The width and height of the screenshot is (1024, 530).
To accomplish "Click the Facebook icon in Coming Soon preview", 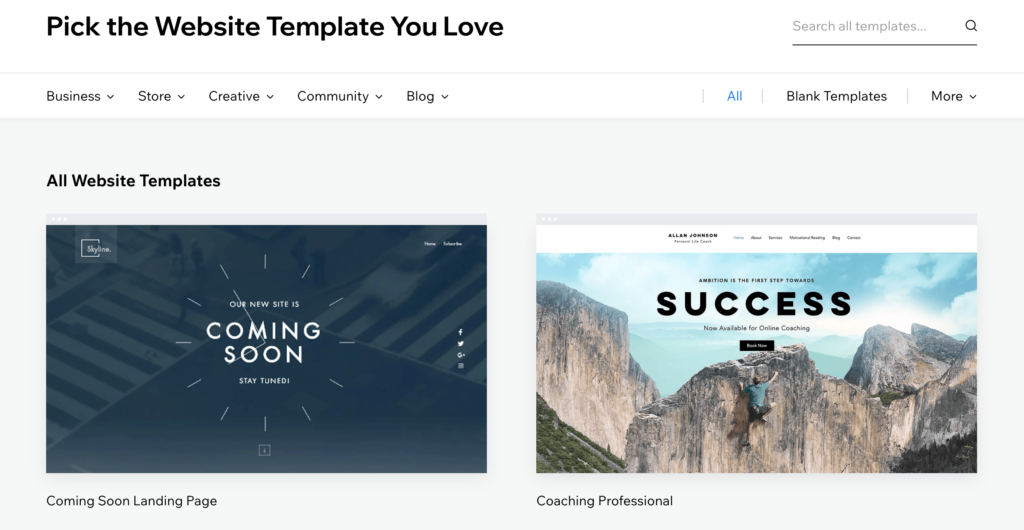I will click(460, 332).
